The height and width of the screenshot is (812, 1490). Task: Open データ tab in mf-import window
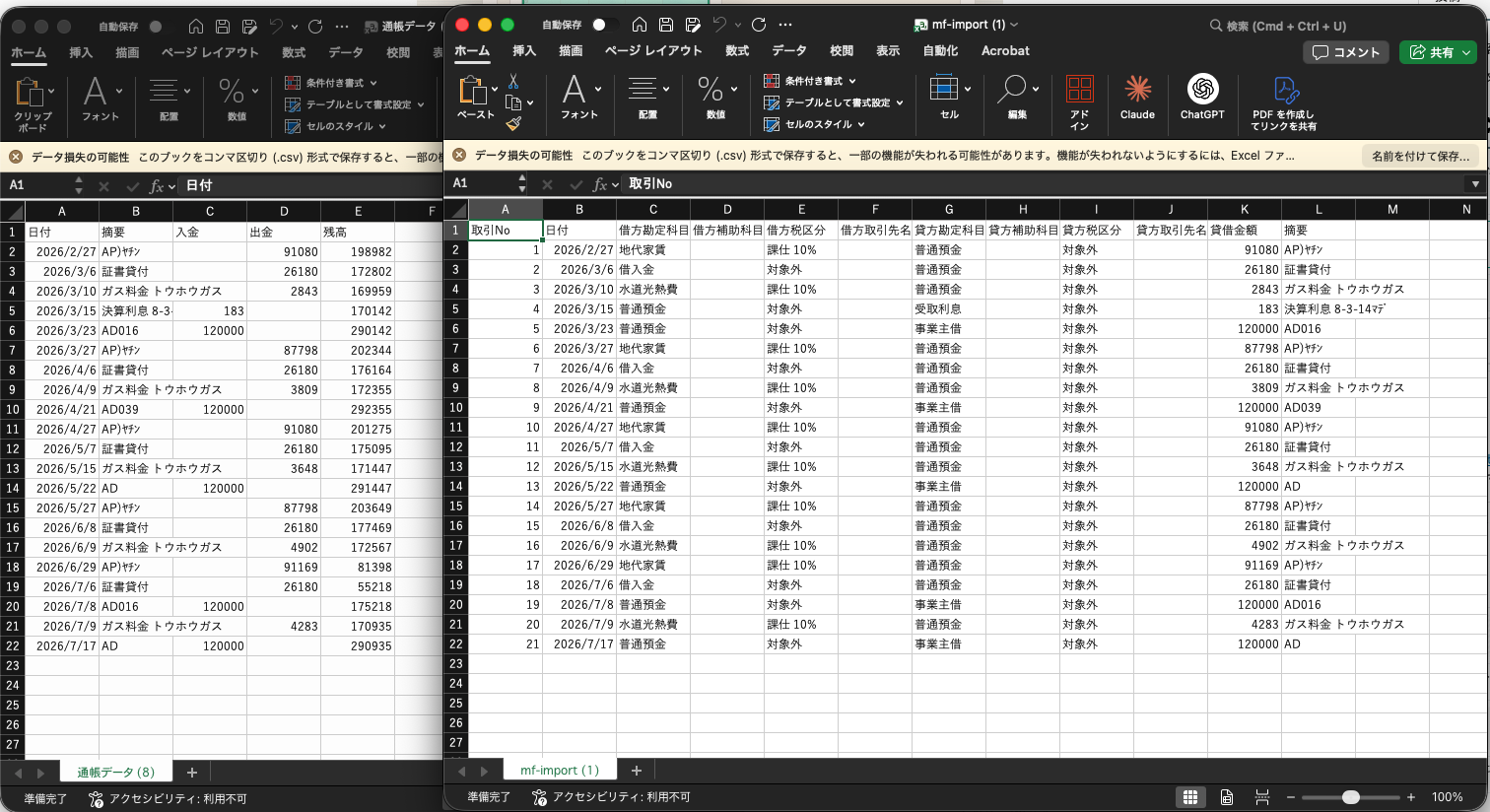[789, 51]
